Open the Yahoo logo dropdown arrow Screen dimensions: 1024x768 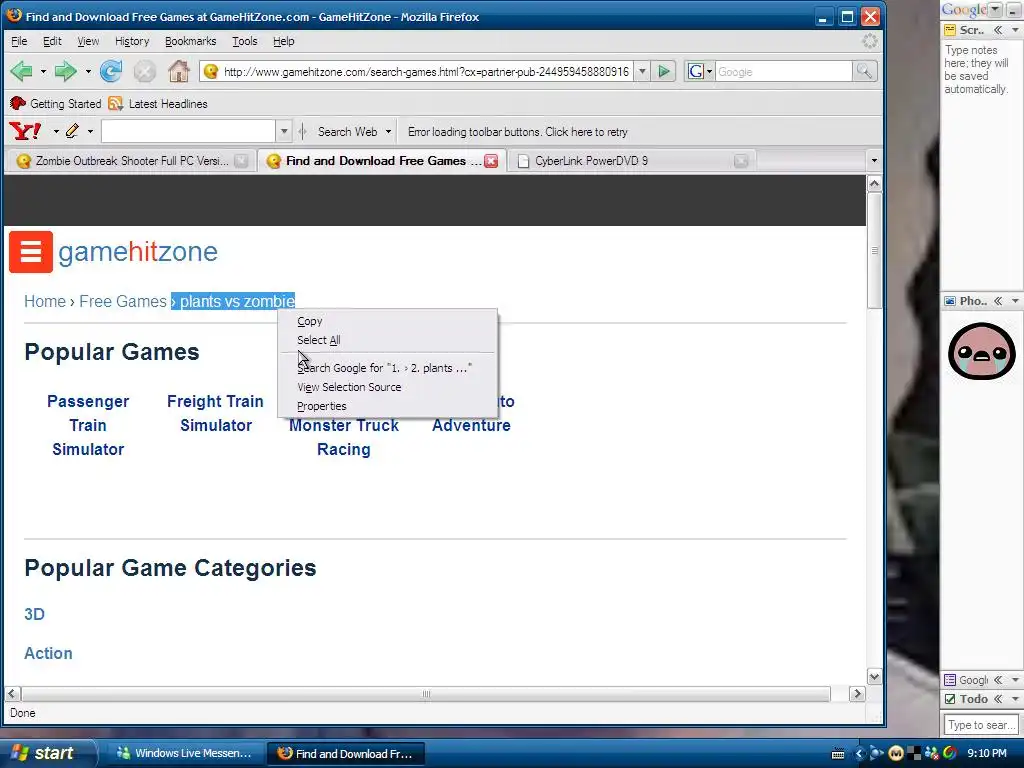pyautogui.click(x=56, y=131)
